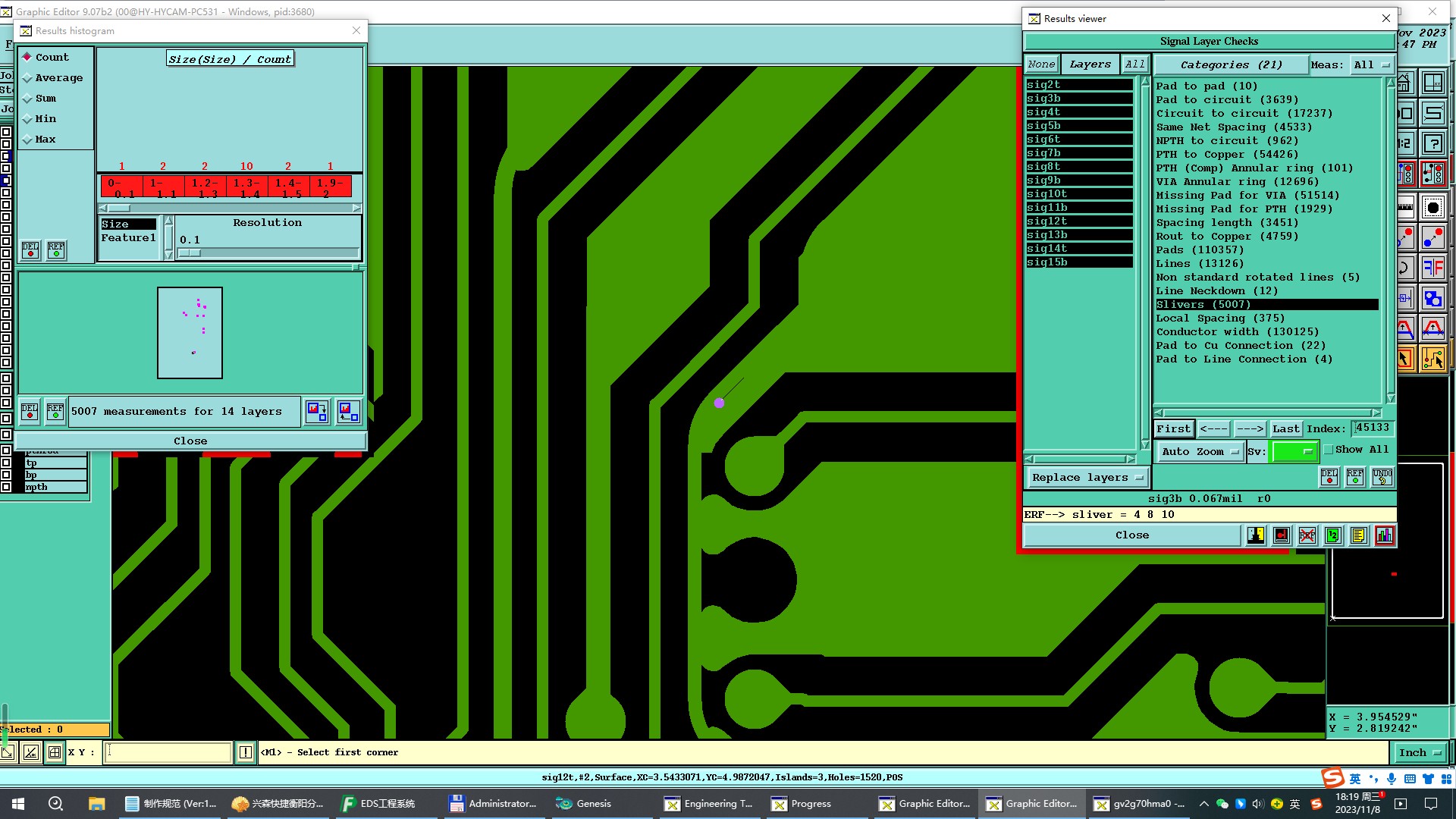Click the question mark help tool icon
This screenshot has height=819, width=1456.
(x=1432, y=143)
